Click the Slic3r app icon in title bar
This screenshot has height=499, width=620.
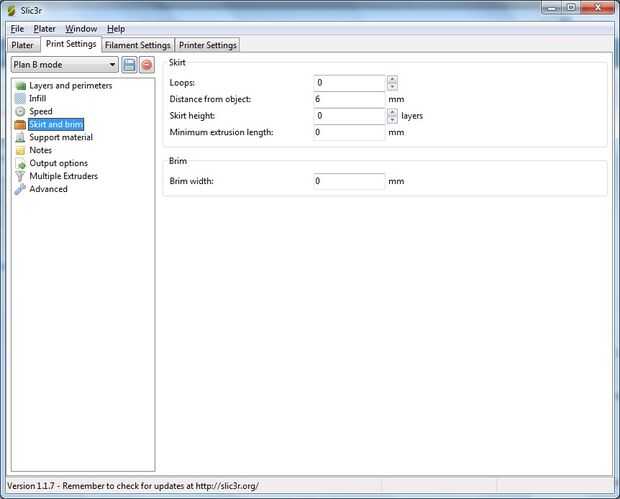11,11
